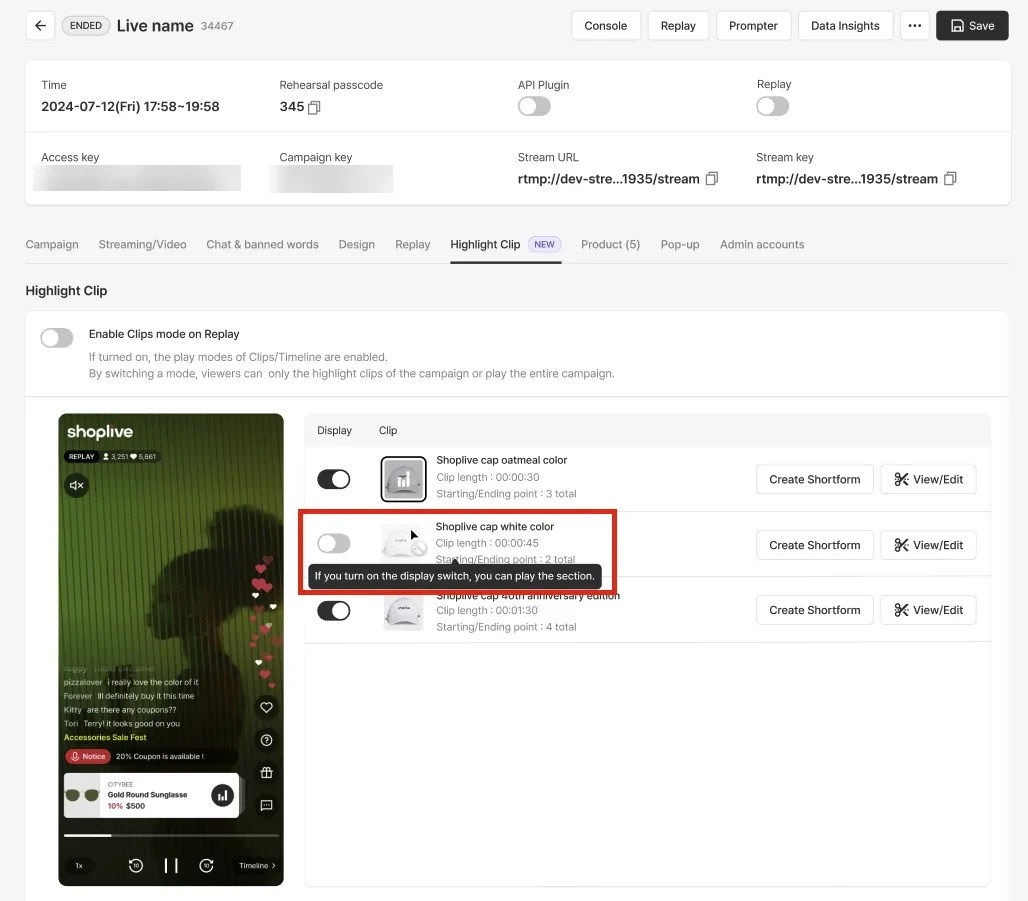Click the Console button
1028x901 pixels.
point(606,26)
